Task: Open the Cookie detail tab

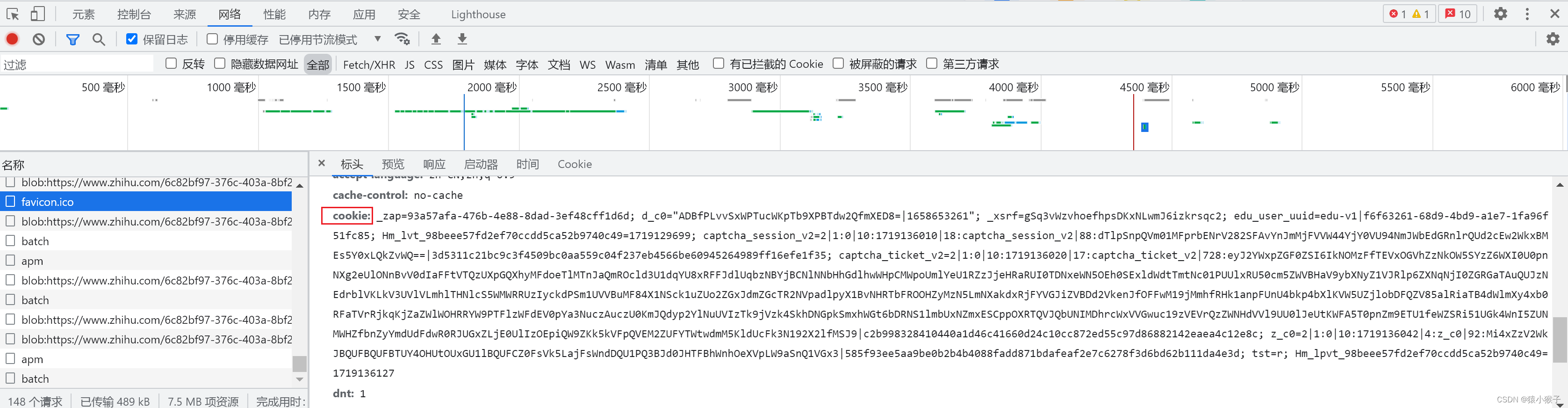Action: (x=575, y=164)
